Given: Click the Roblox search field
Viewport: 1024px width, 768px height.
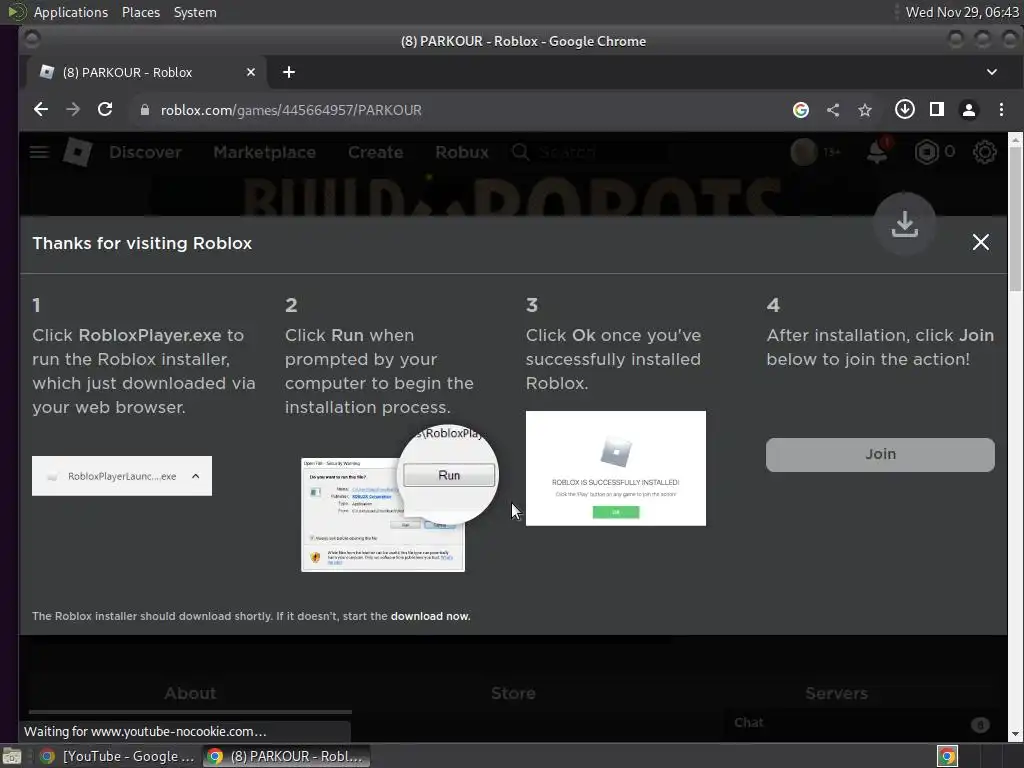Looking at the screenshot, I should click(x=588, y=152).
